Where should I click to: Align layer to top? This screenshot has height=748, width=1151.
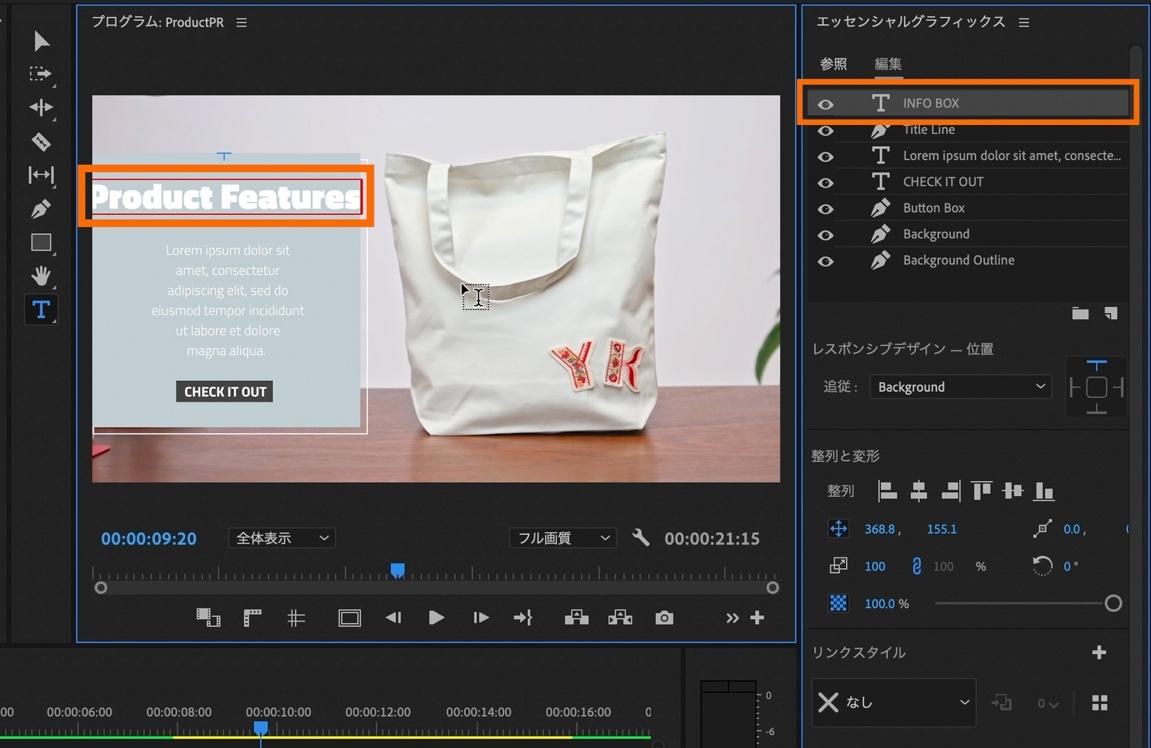[x=981, y=490]
